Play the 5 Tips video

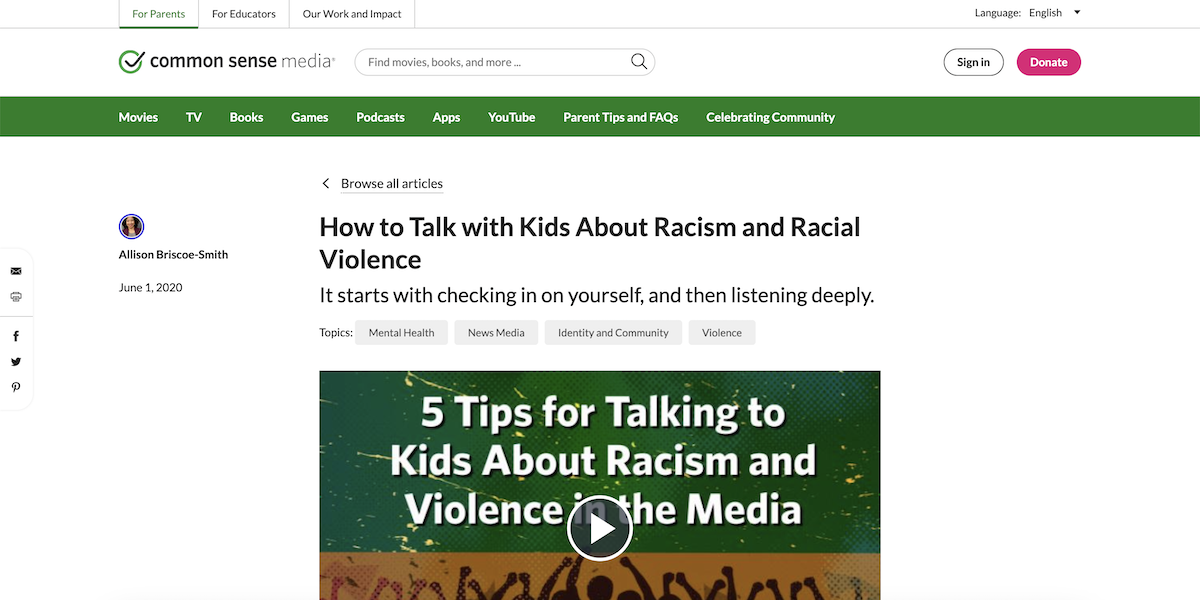tap(600, 528)
